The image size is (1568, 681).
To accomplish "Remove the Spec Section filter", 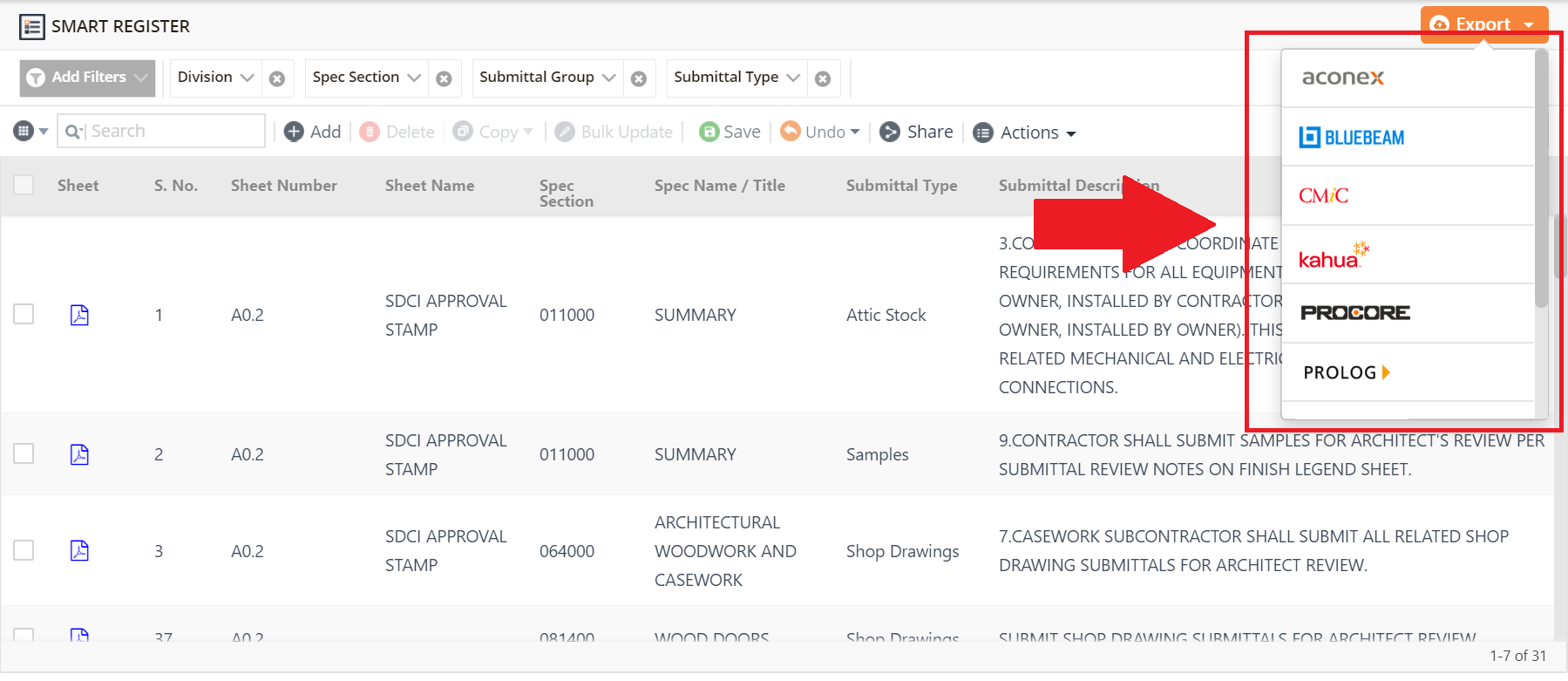I will 444,78.
